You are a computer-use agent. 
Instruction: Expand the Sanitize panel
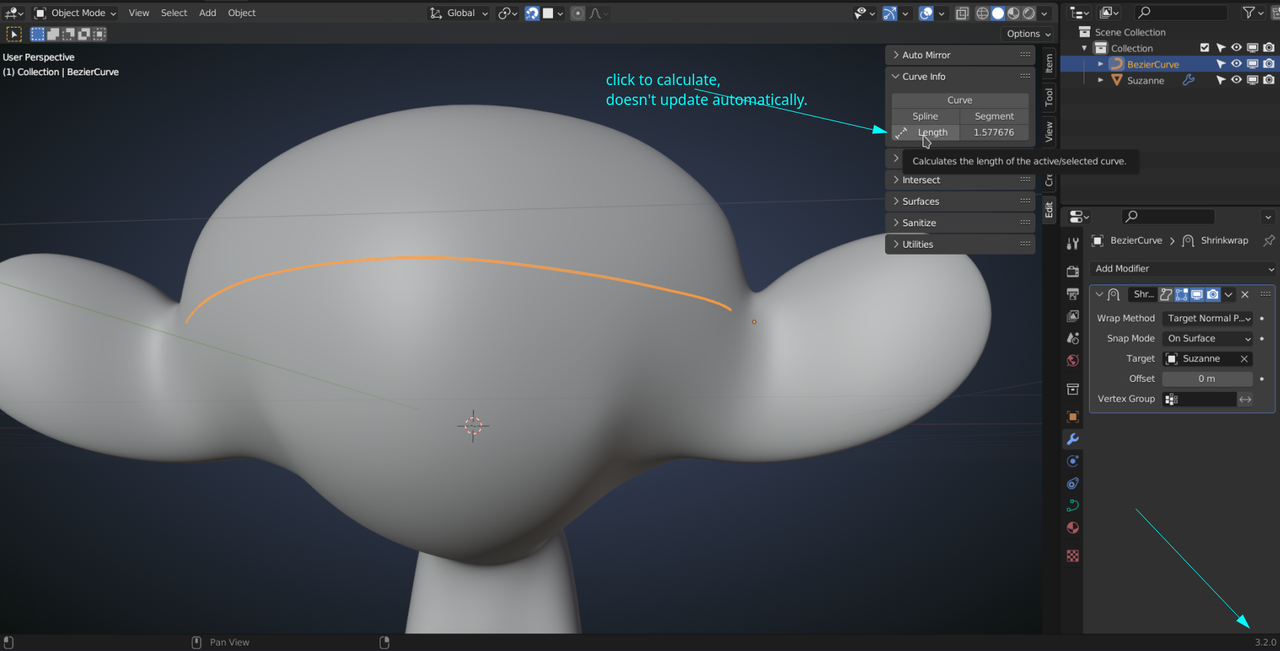point(960,223)
